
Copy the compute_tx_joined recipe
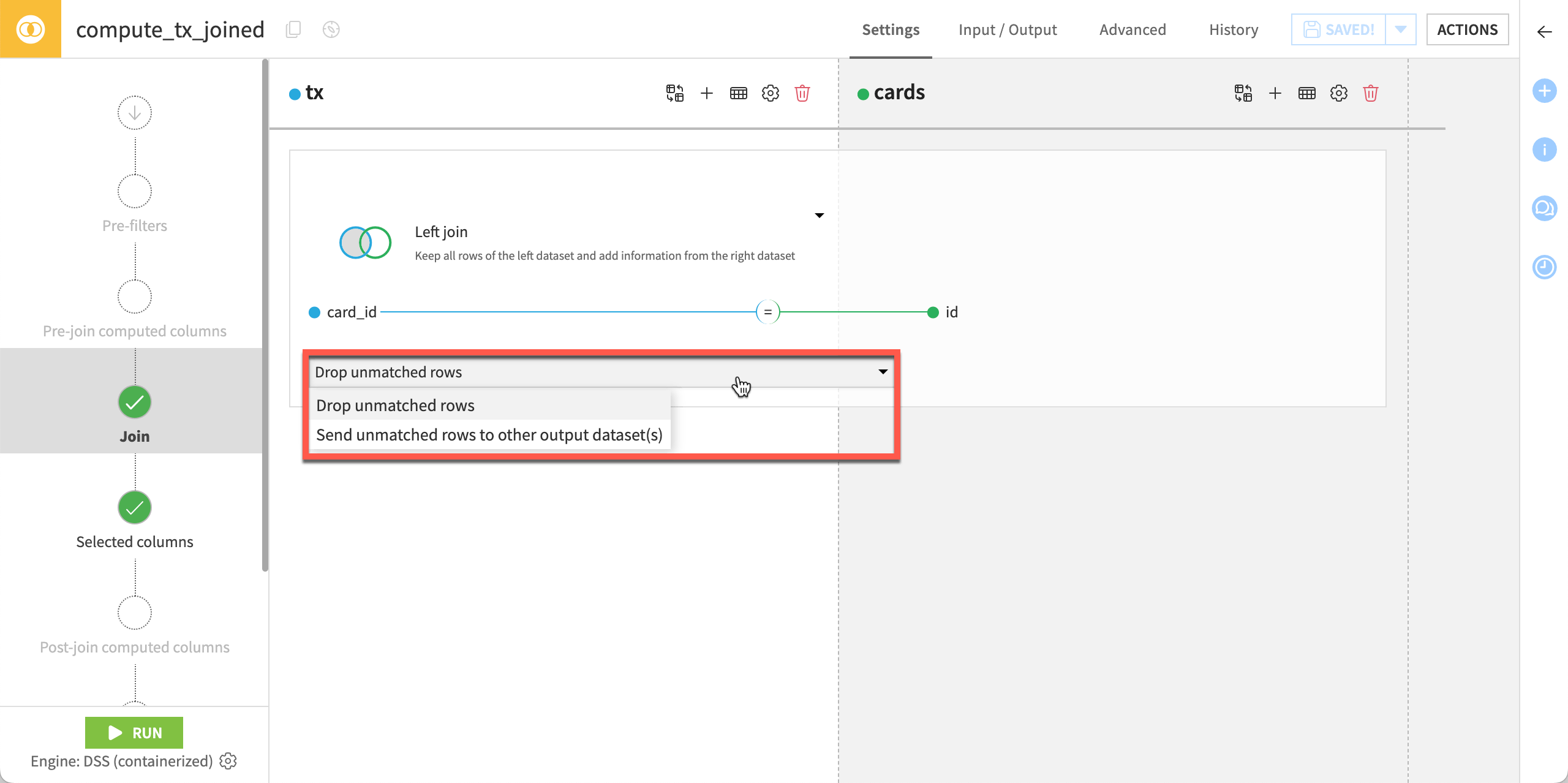click(x=293, y=29)
